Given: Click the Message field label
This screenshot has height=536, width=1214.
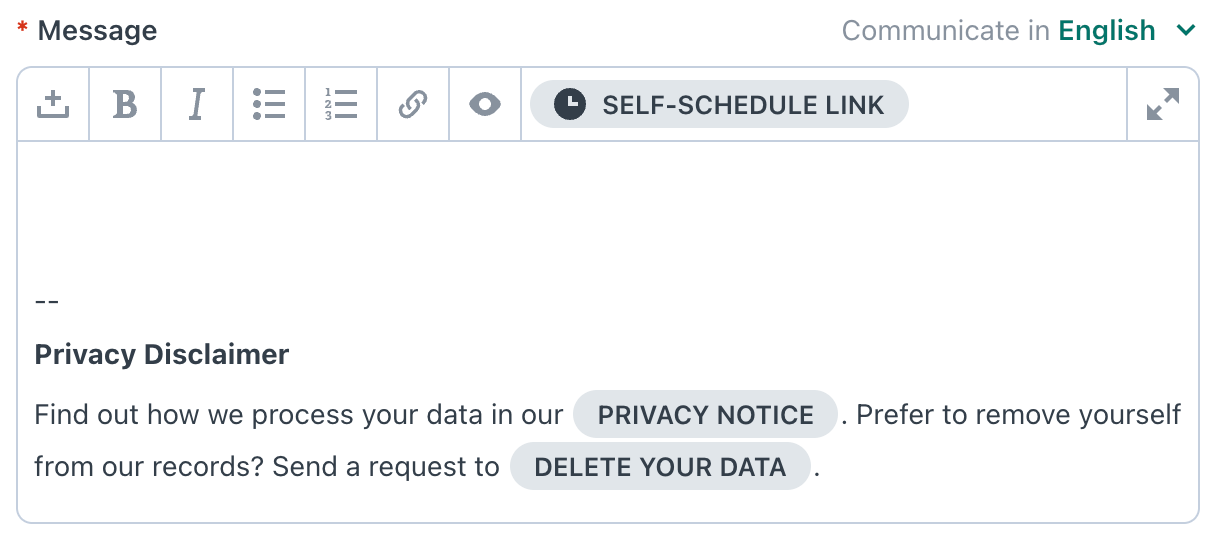Looking at the screenshot, I should (97, 31).
